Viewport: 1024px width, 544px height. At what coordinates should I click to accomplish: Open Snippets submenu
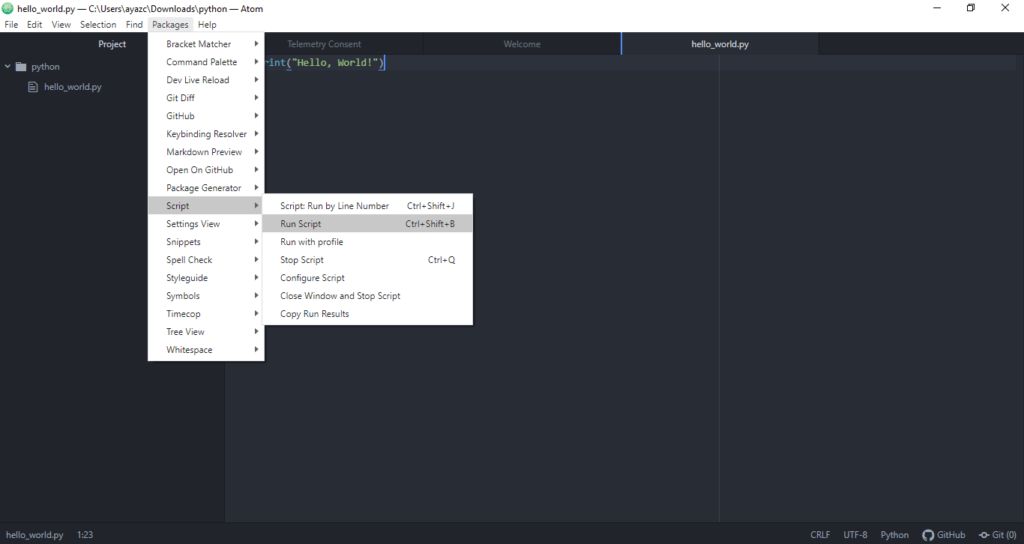(206, 242)
